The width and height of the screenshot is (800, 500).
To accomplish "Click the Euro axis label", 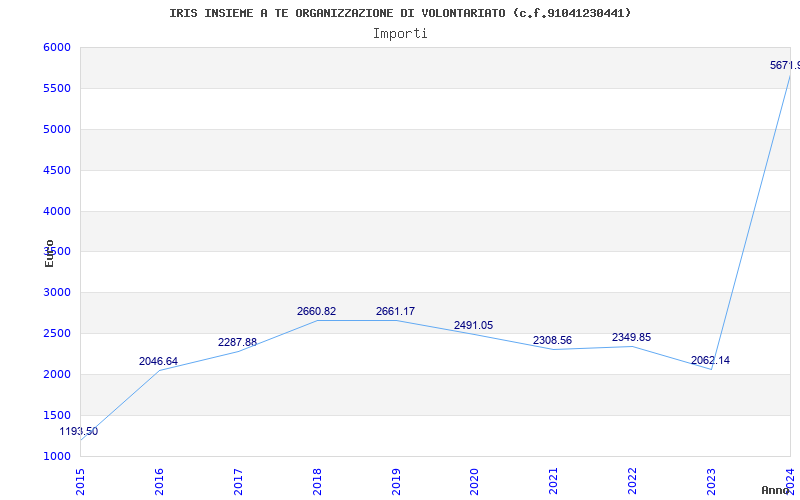I will pyautogui.click(x=49, y=253).
